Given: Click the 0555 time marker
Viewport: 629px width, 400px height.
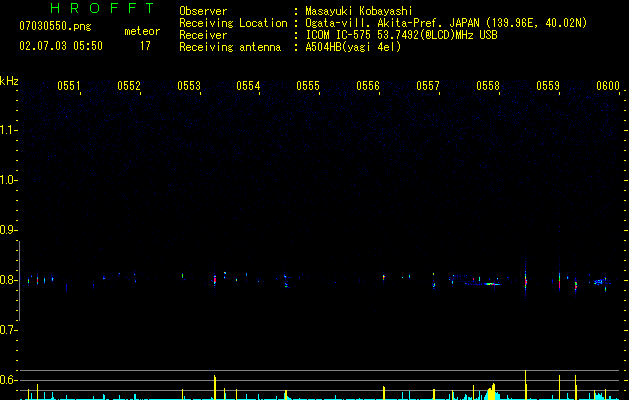Looking at the screenshot, I should 308,86.
